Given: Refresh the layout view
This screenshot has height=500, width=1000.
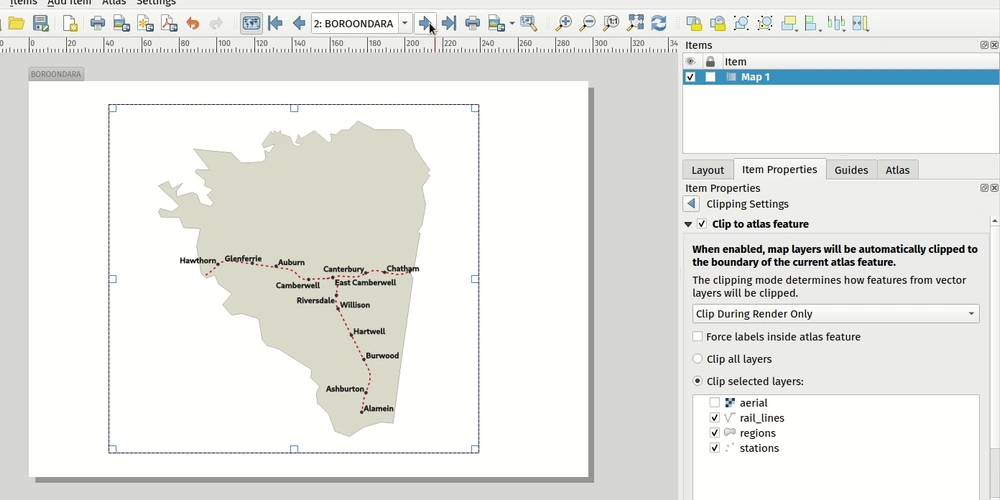Looking at the screenshot, I should point(659,24).
